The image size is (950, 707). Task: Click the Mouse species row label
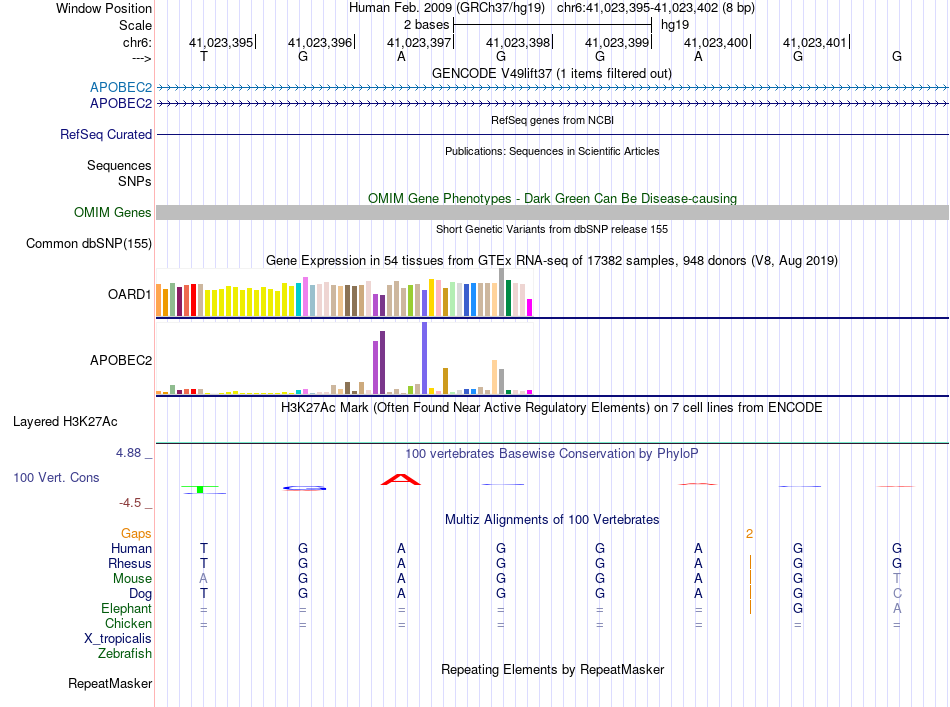[x=132, y=579]
